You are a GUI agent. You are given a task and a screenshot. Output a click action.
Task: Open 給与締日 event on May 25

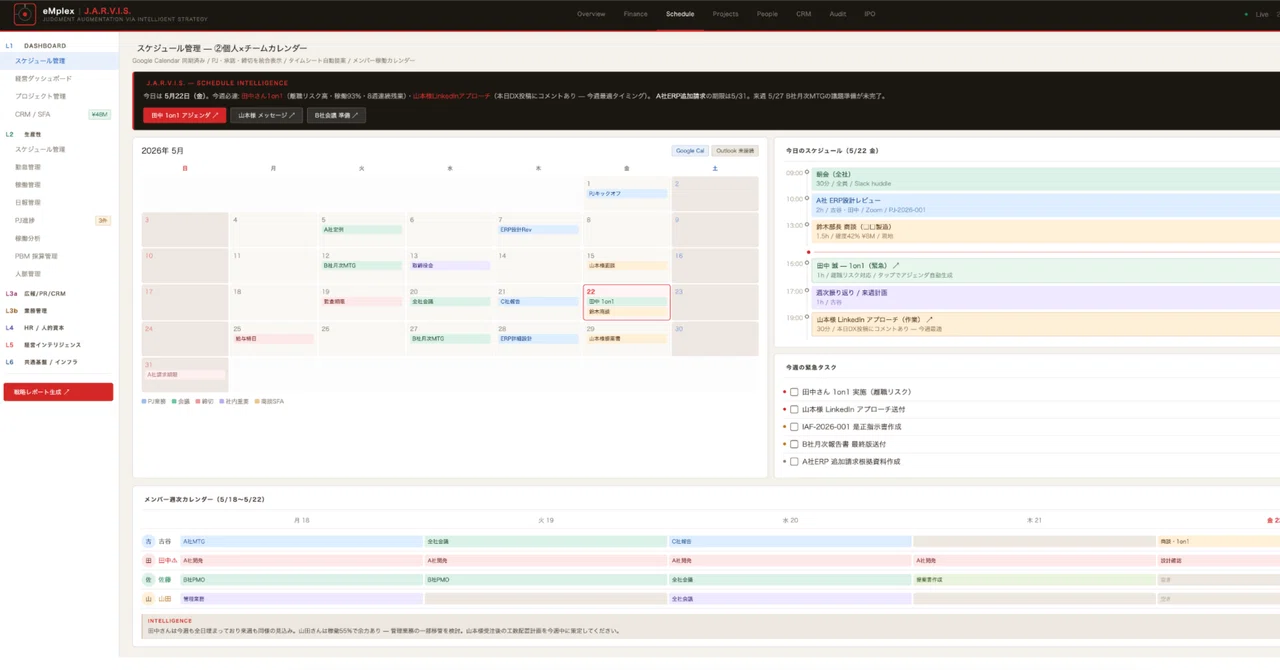pyautogui.click(x=274, y=339)
